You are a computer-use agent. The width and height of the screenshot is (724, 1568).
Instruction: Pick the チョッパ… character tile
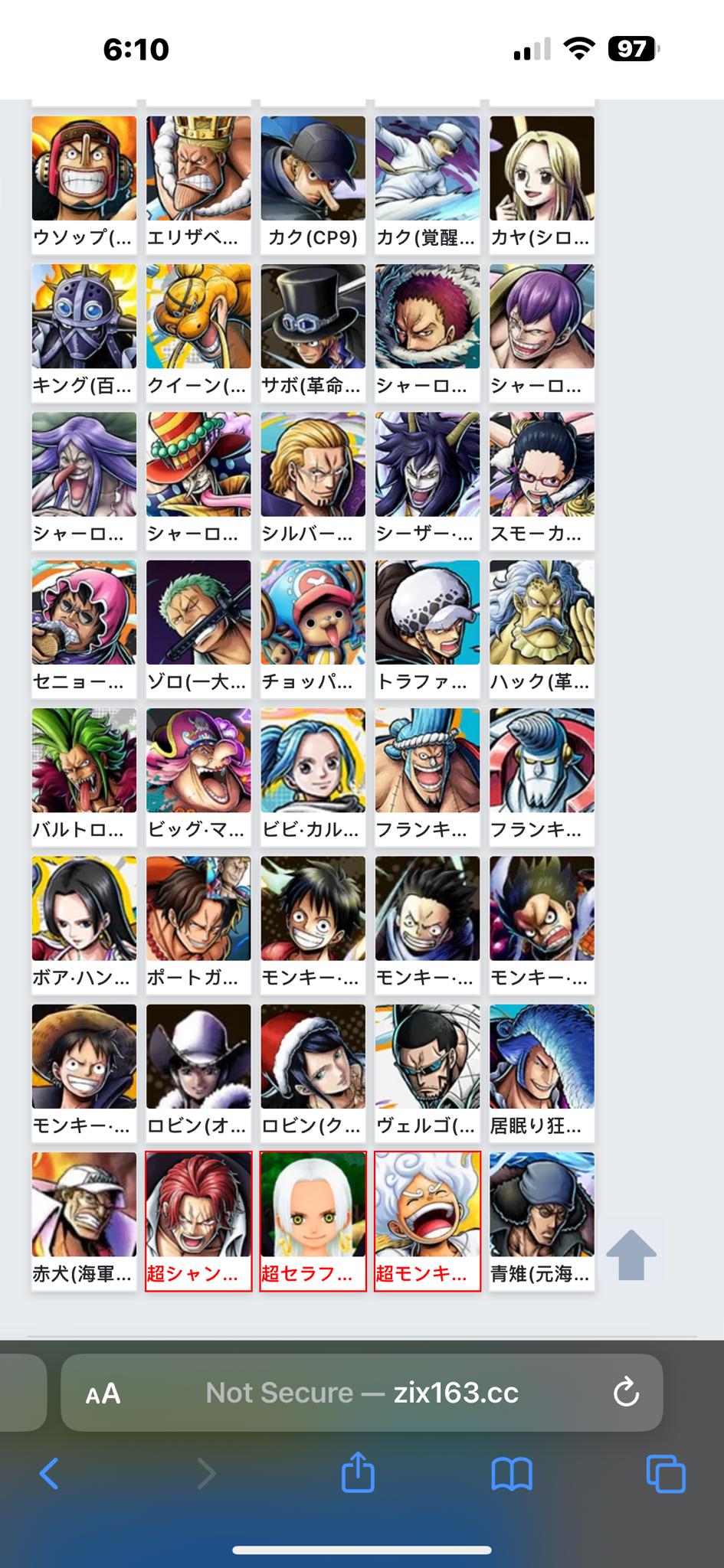coord(313,629)
